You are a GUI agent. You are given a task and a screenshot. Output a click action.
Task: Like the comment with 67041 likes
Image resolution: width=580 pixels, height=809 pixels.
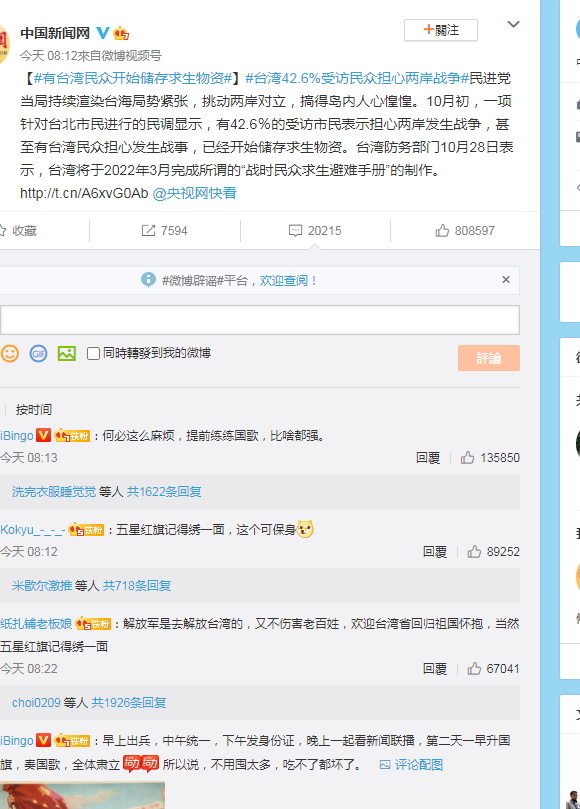pos(493,669)
